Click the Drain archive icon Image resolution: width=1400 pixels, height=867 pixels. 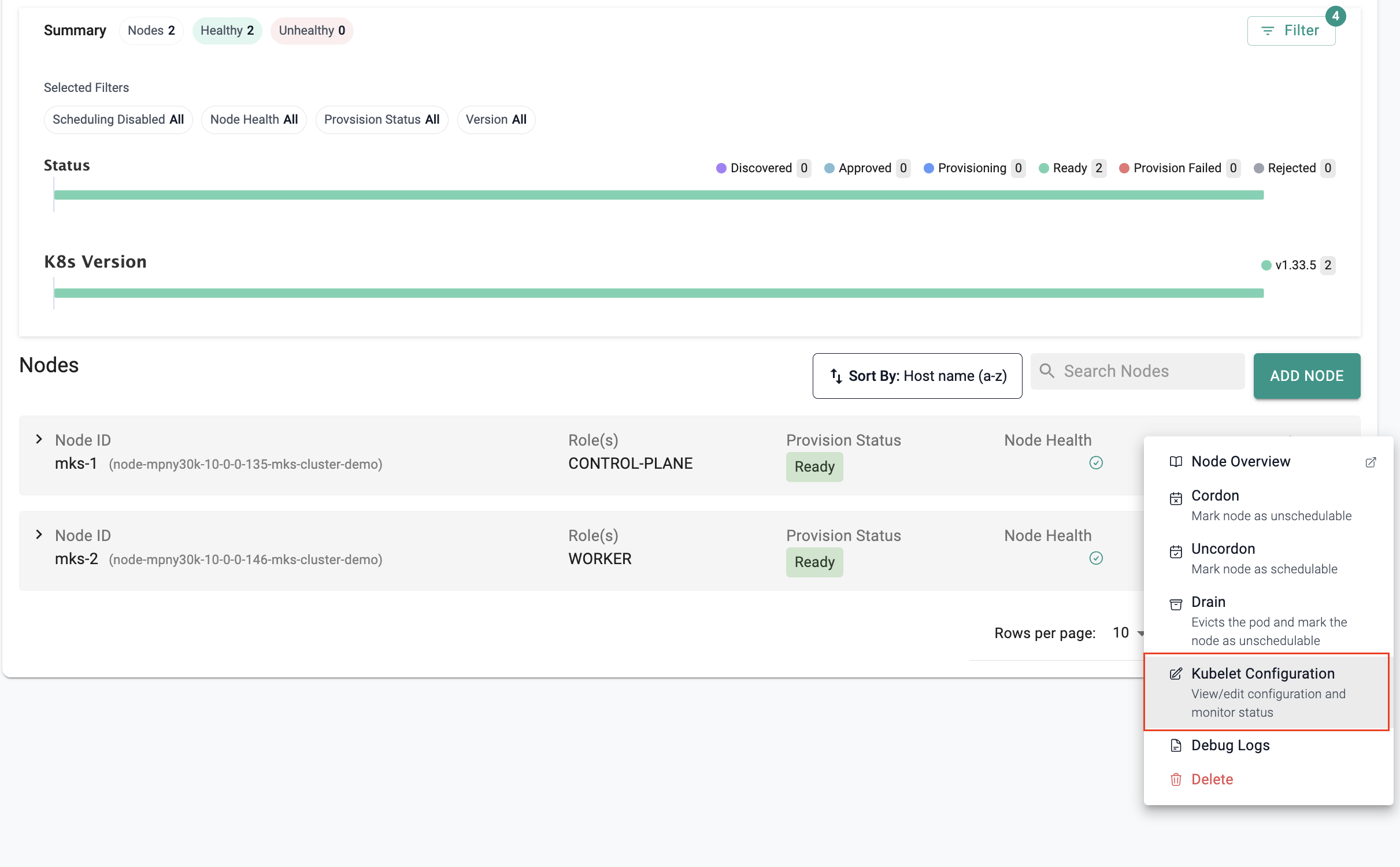click(x=1176, y=605)
